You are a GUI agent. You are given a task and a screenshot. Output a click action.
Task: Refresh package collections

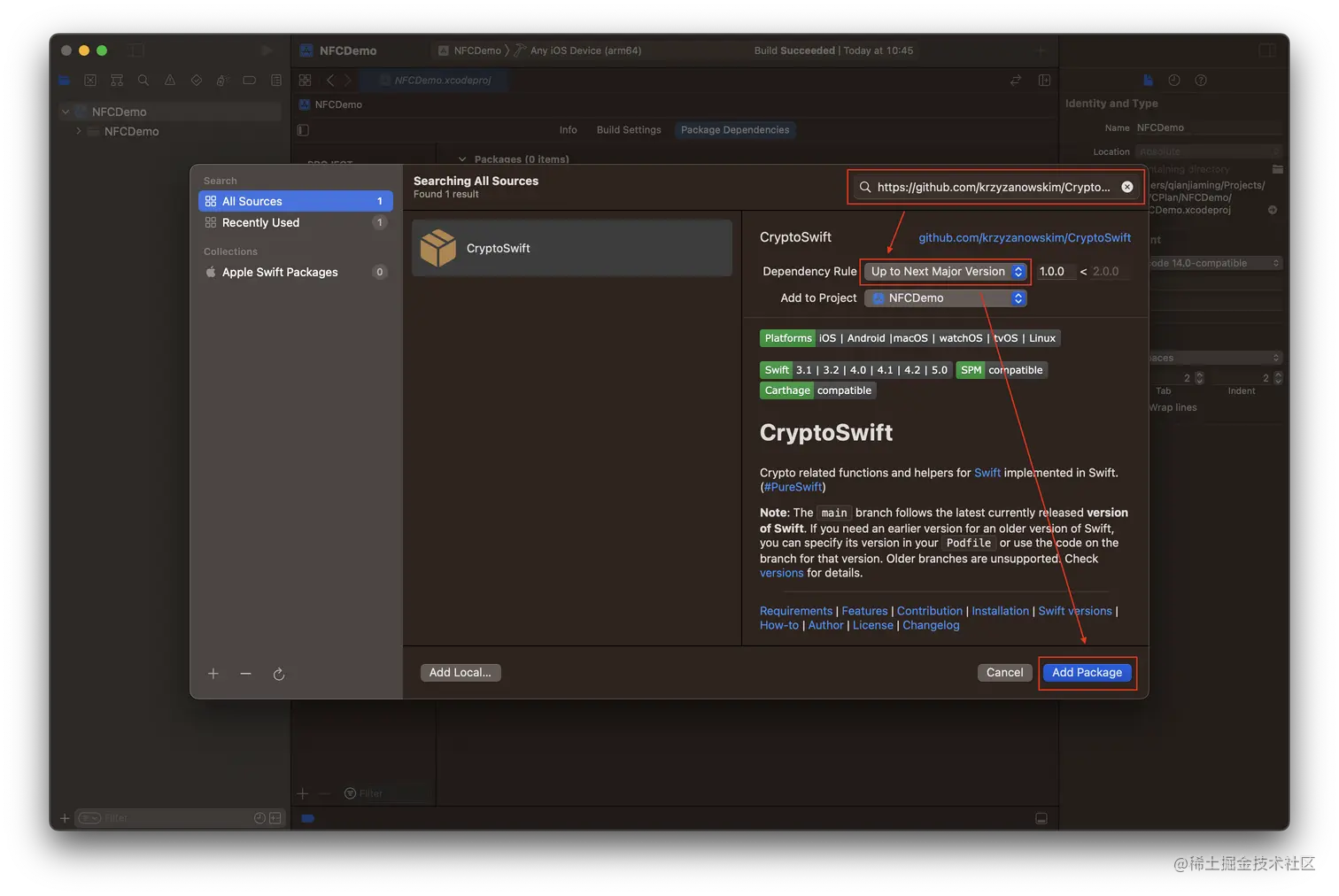click(x=279, y=674)
